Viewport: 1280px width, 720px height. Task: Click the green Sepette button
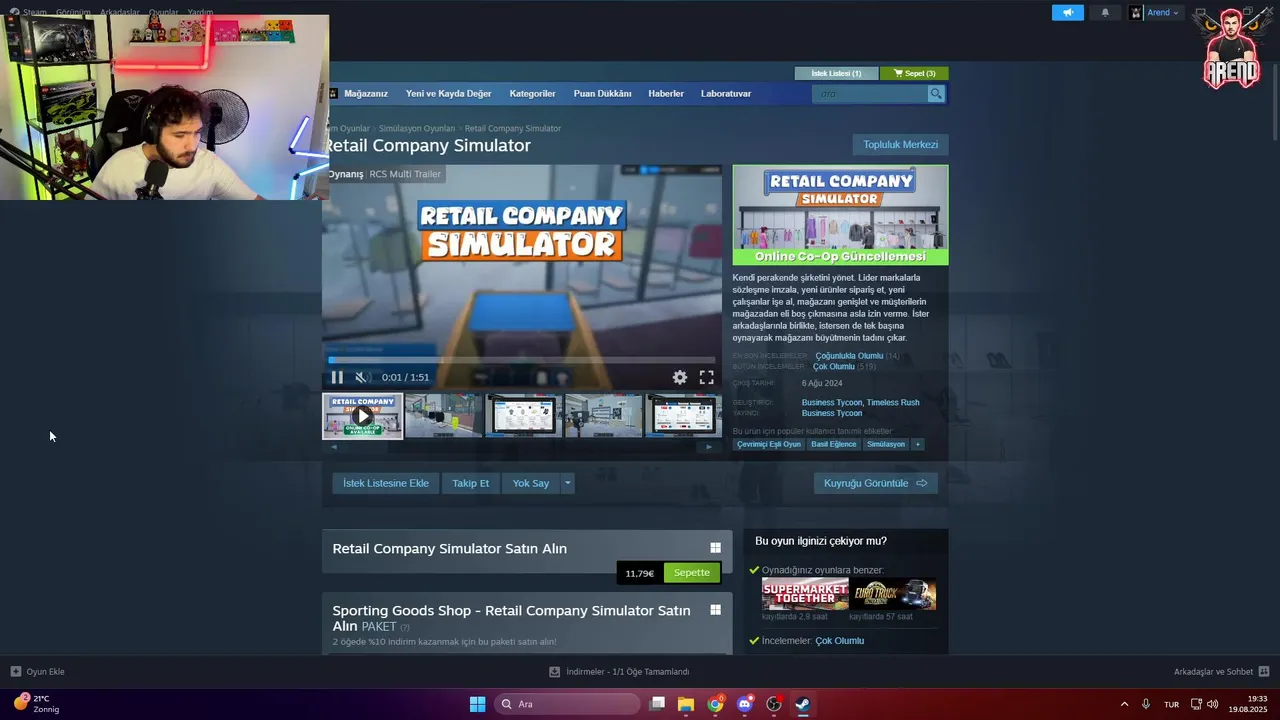(x=691, y=573)
